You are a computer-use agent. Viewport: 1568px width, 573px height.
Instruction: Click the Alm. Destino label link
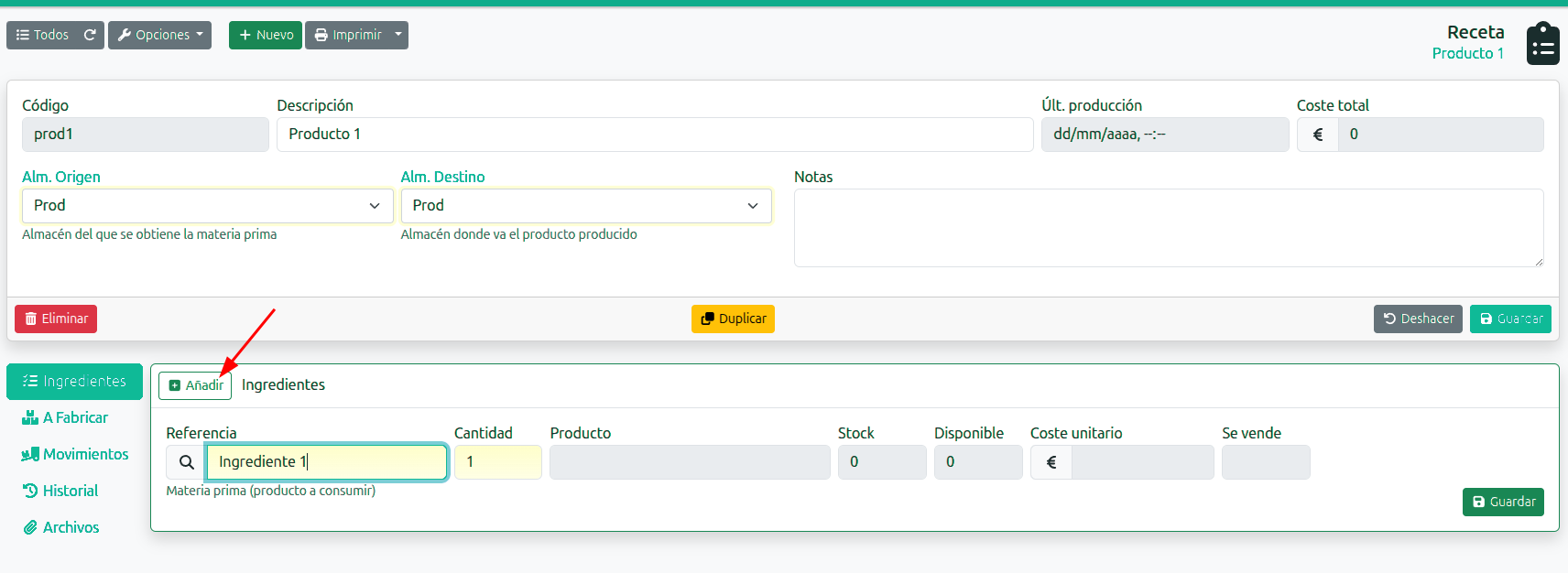442,177
